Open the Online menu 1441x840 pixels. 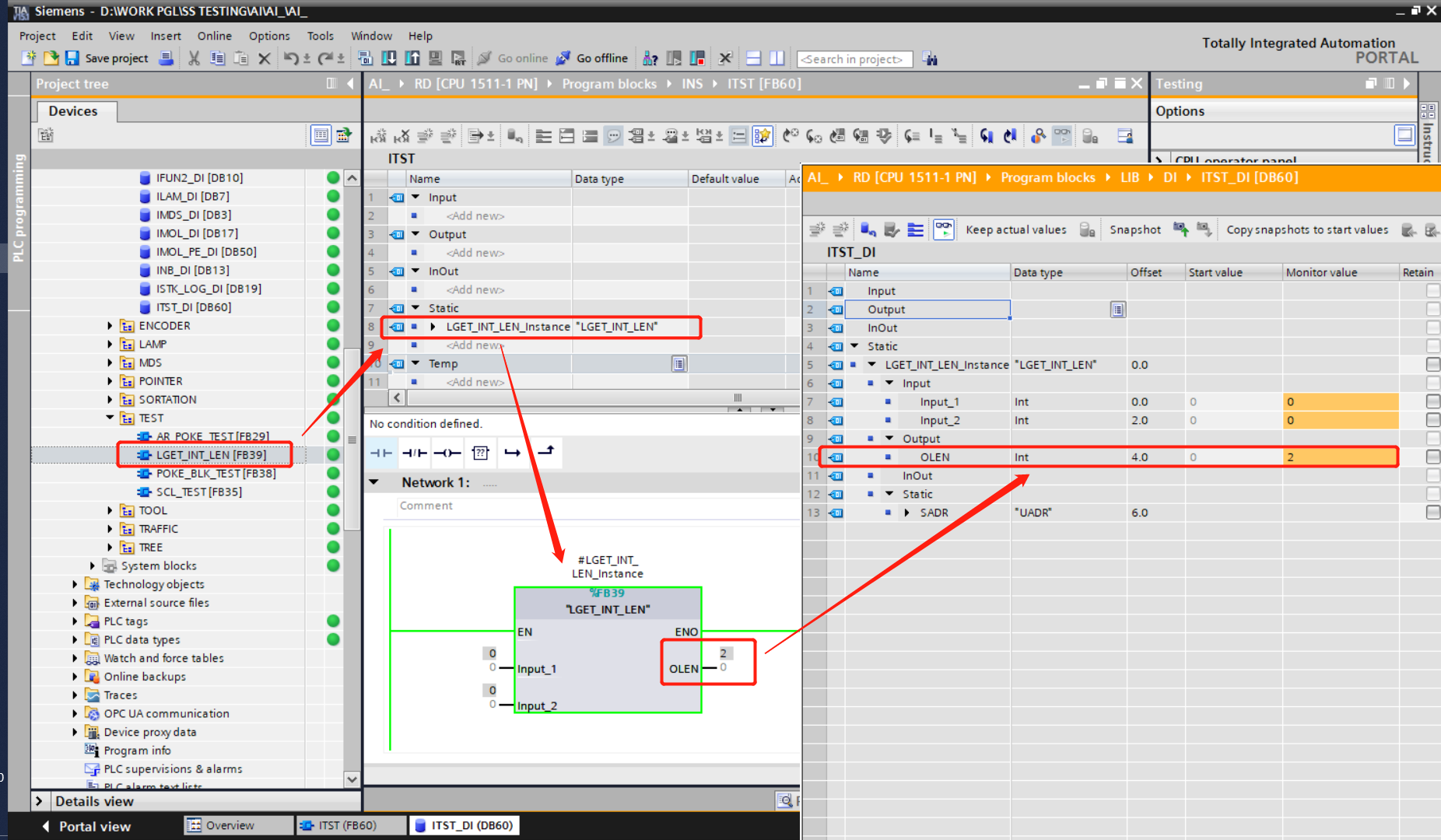coord(215,36)
